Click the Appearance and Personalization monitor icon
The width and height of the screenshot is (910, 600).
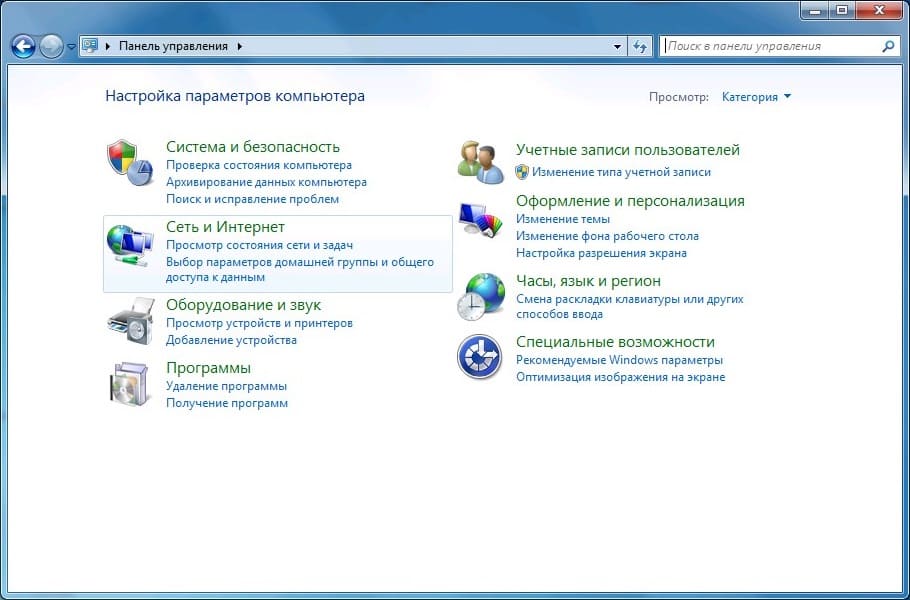coord(480,219)
